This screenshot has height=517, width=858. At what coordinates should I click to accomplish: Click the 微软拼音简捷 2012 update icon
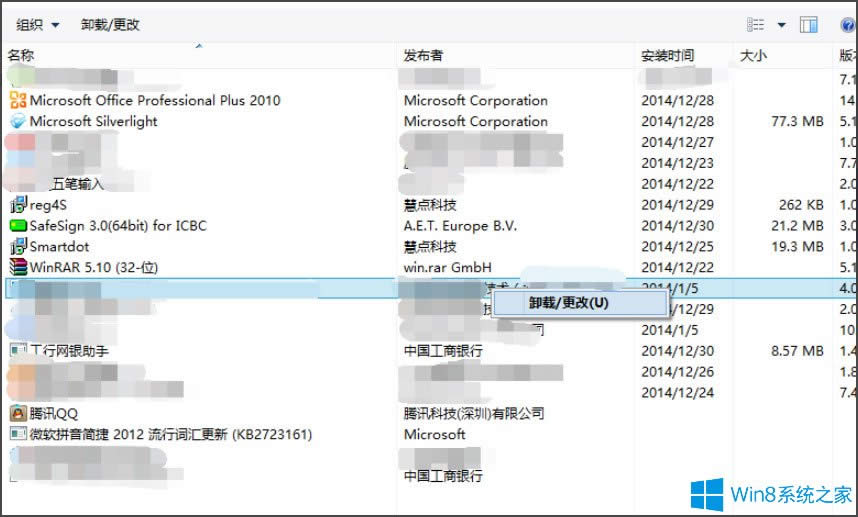(18, 434)
